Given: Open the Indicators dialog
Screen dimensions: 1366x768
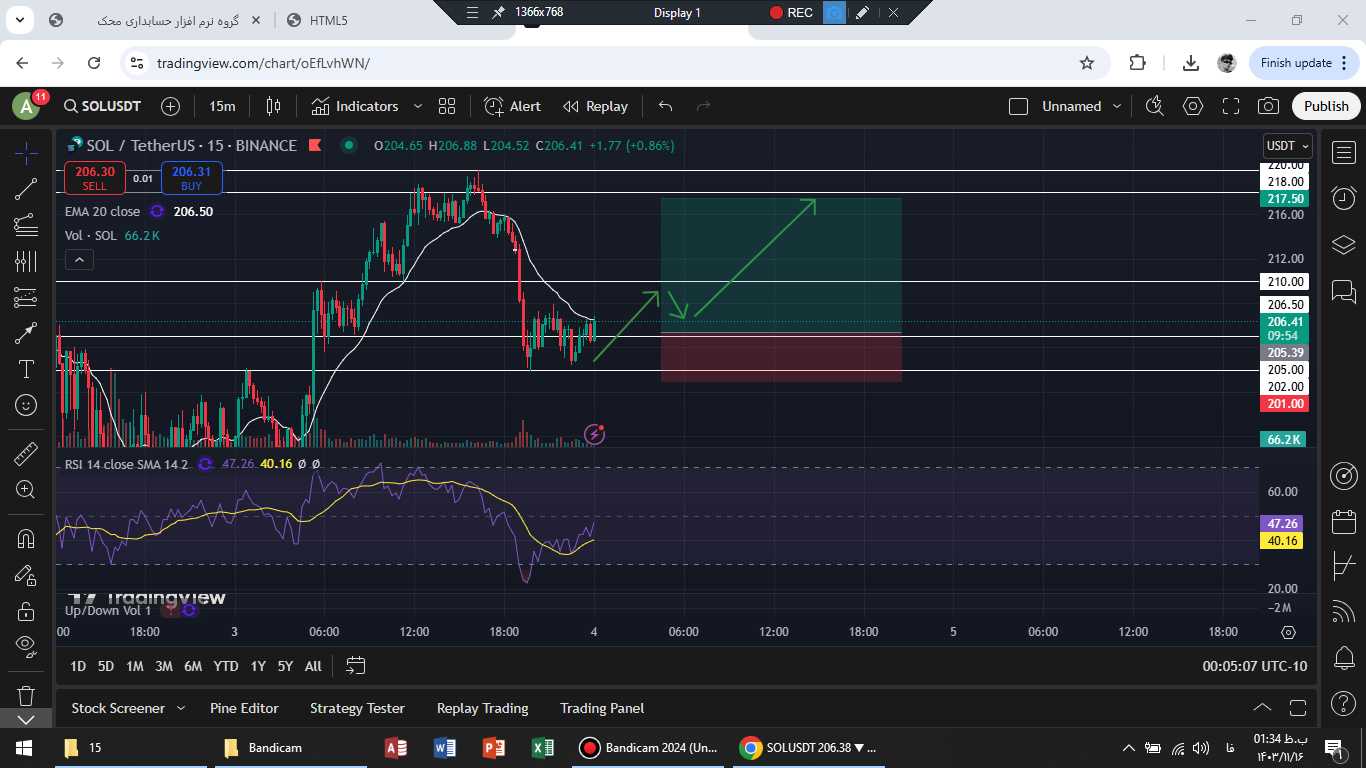Looking at the screenshot, I should pyautogui.click(x=354, y=106).
